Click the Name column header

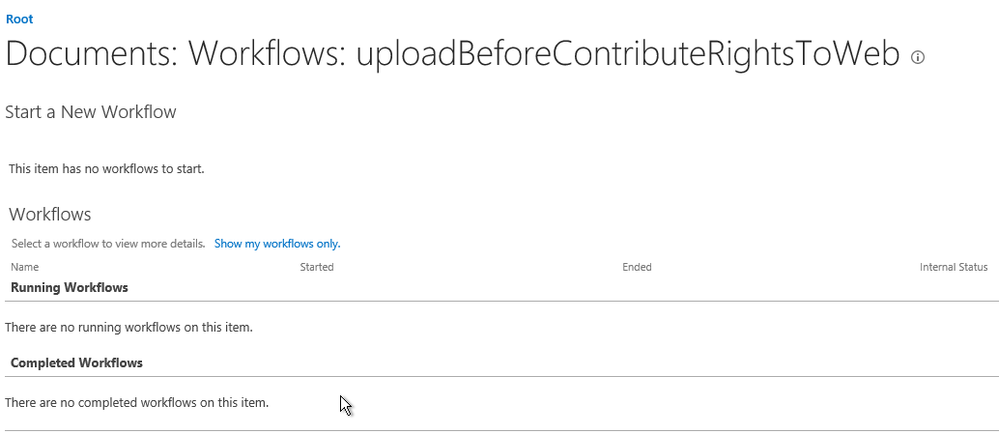(24, 267)
